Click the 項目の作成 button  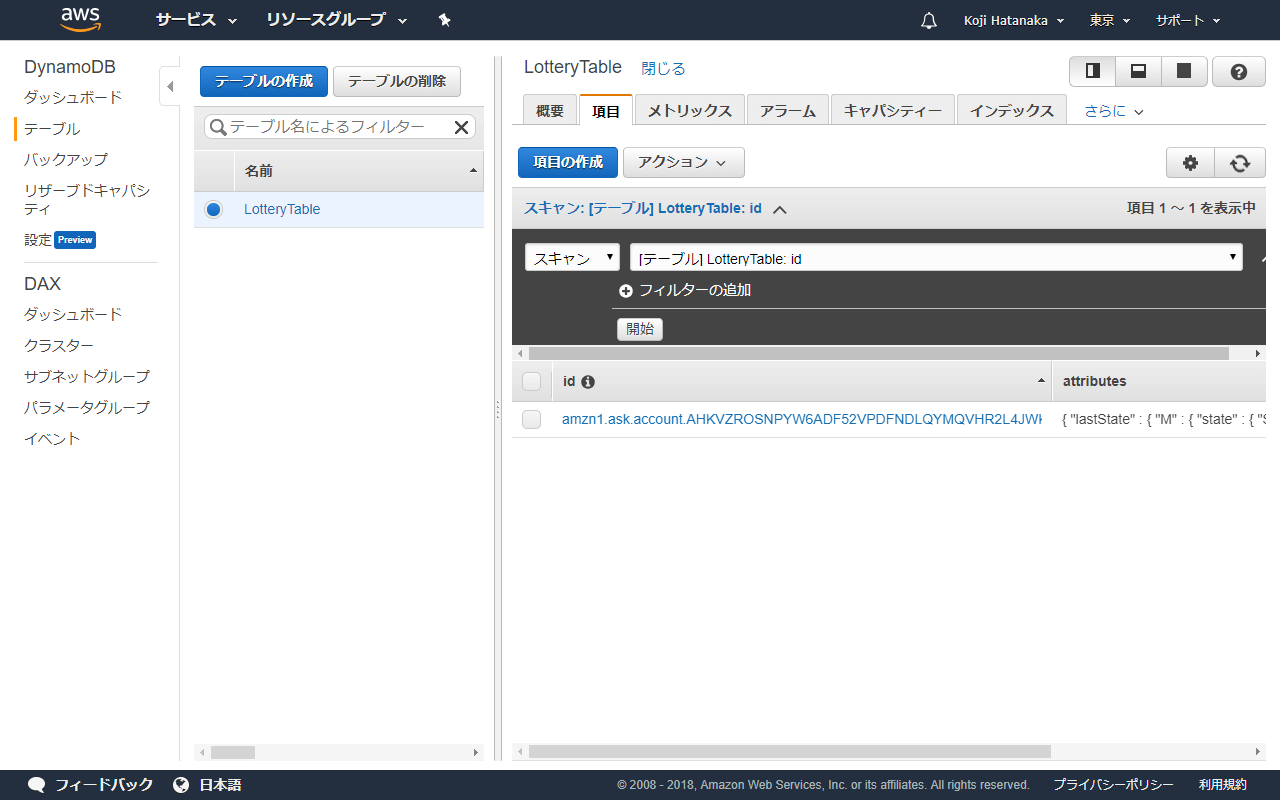point(568,162)
